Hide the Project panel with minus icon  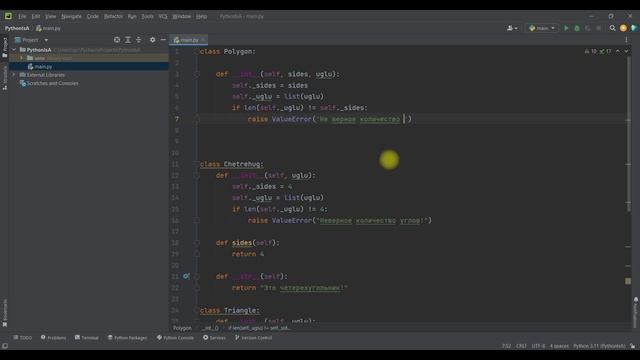163,40
